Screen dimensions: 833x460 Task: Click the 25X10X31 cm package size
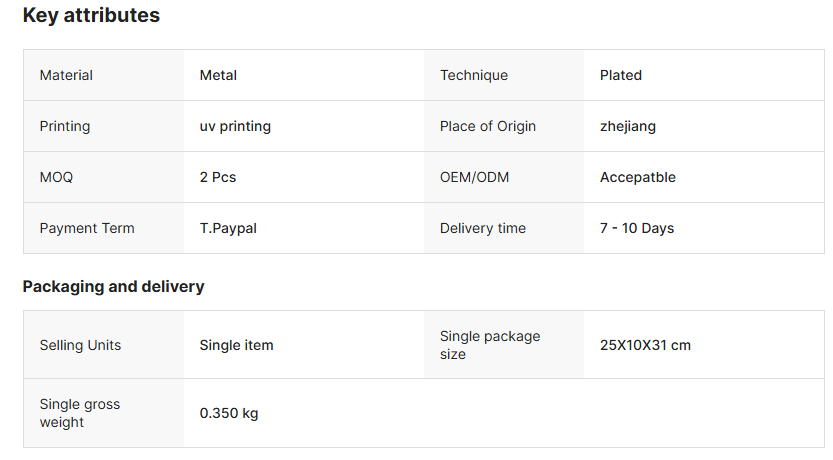pos(645,345)
